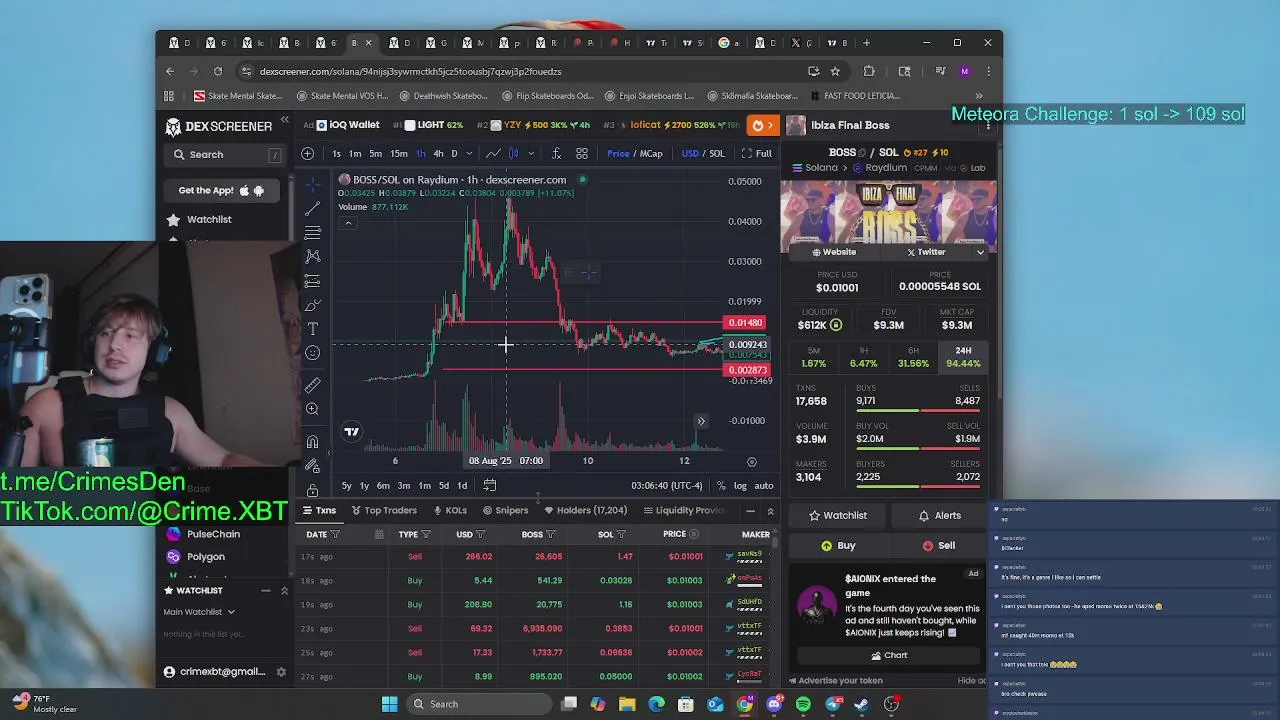Open the Fibonacci retracement tool
Image resolution: width=1280 pixels, height=720 pixels.
tap(313, 232)
